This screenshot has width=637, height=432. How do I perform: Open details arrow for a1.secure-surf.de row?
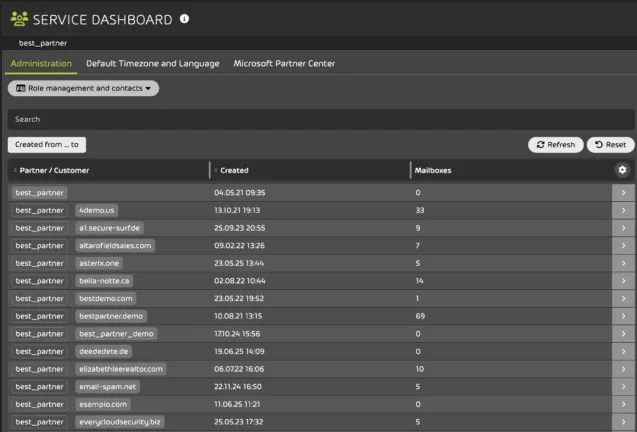point(623,228)
